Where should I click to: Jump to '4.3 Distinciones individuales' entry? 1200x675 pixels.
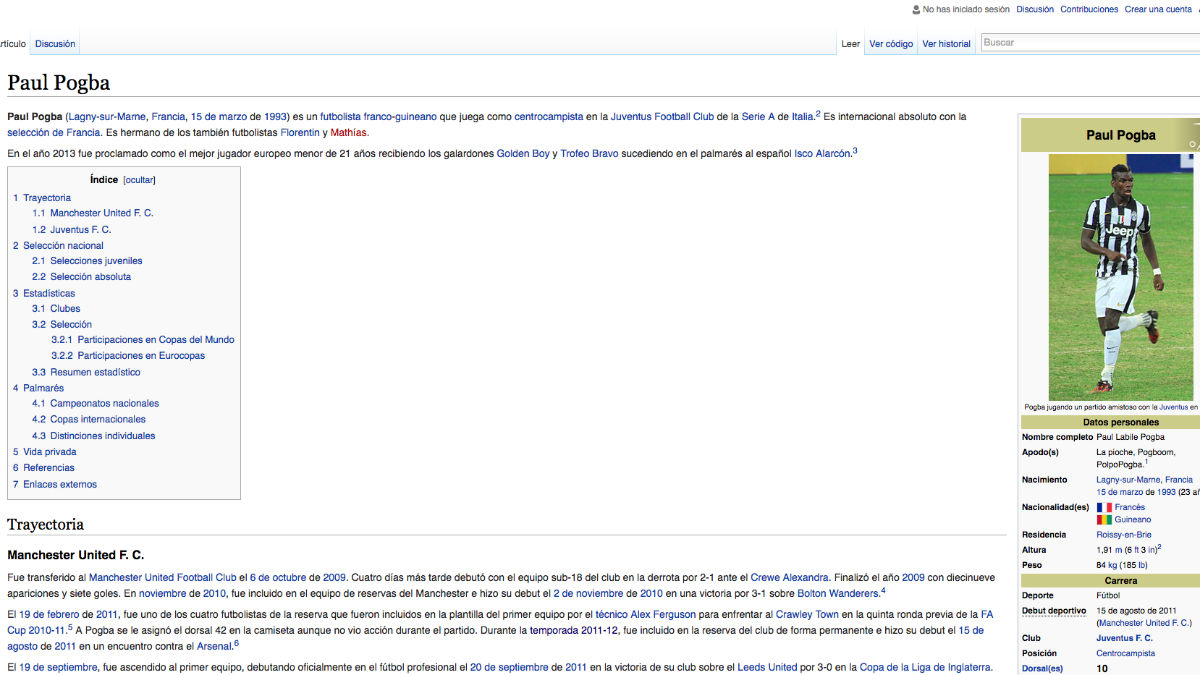pos(94,436)
